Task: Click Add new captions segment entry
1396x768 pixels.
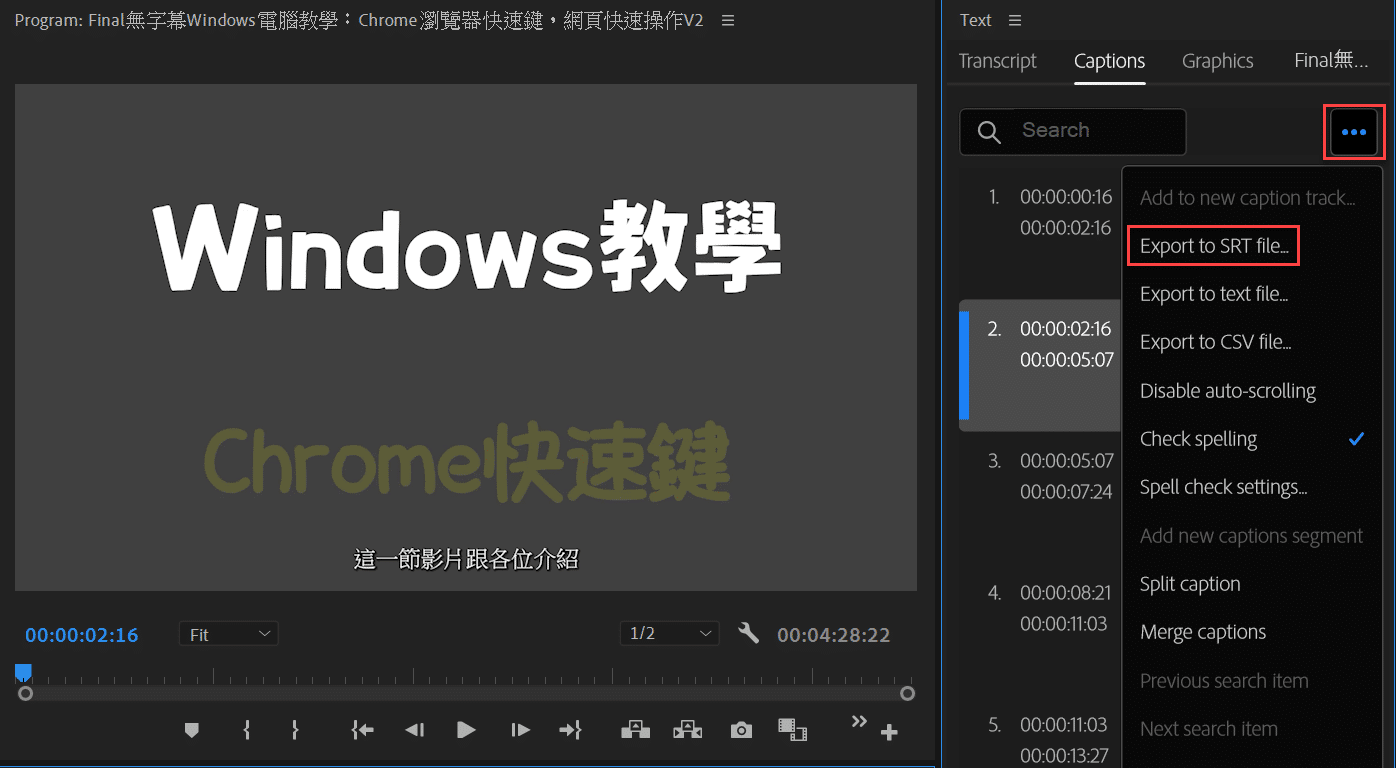Action: coord(1252,536)
